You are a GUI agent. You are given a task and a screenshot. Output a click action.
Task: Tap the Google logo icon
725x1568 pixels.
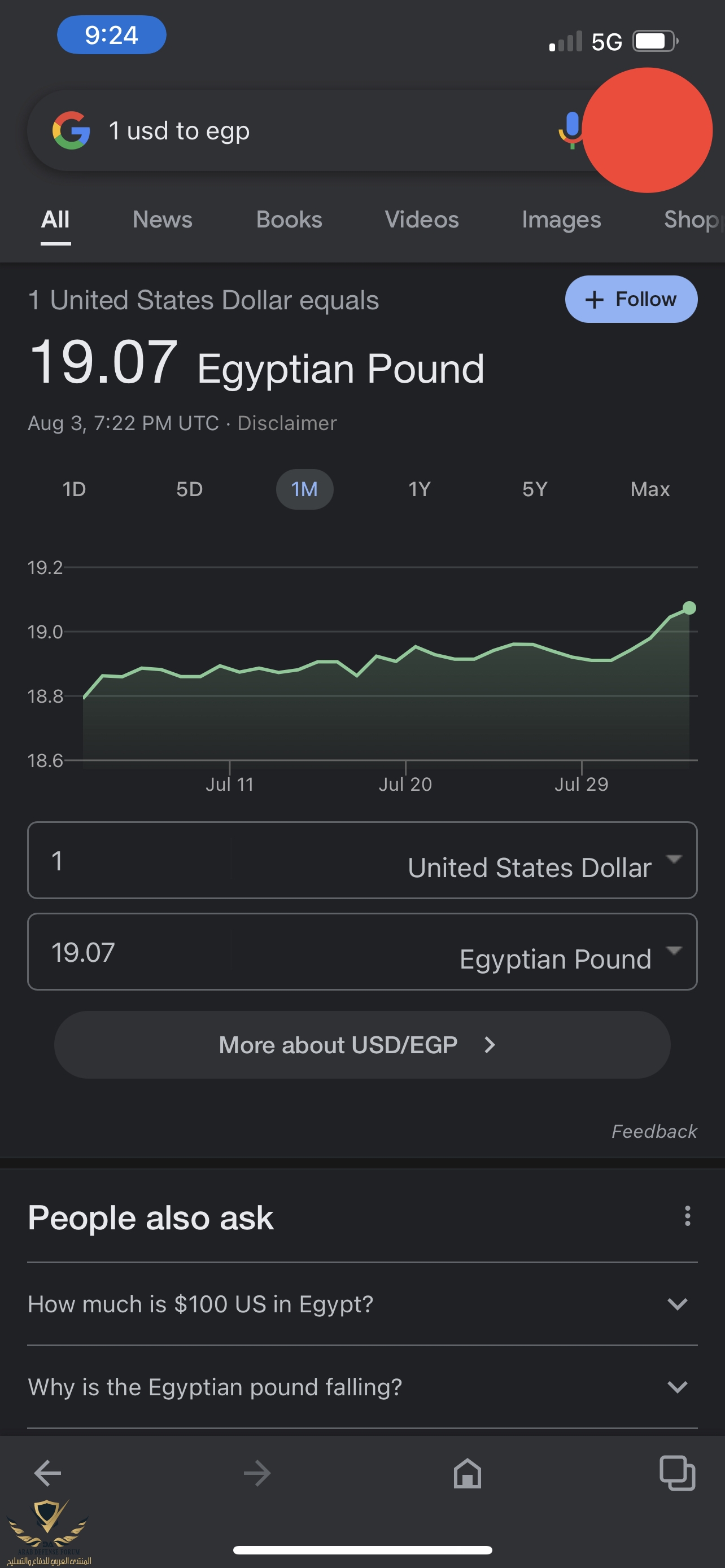pyautogui.click(x=71, y=130)
